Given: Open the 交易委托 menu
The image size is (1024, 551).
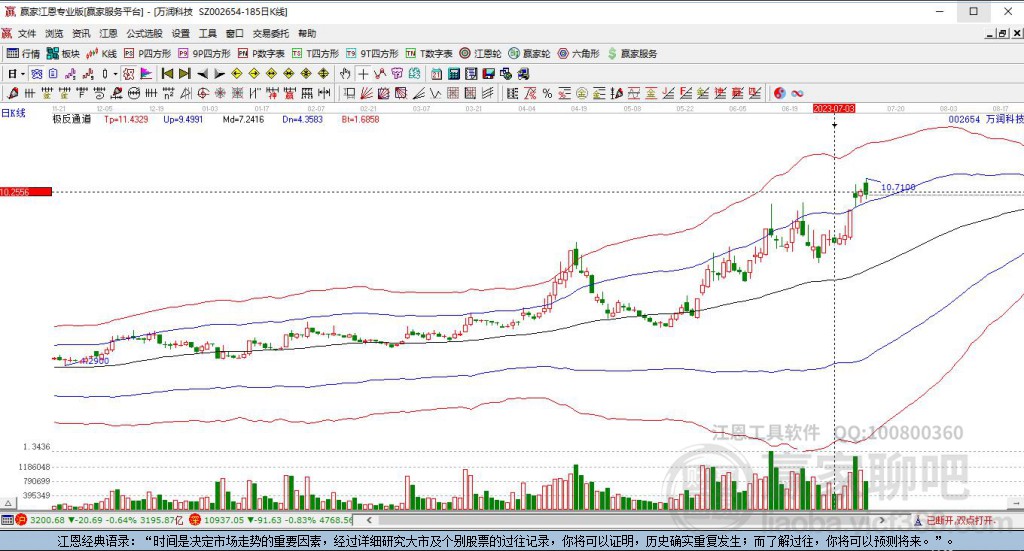Looking at the screenshot, I should 270,33.
